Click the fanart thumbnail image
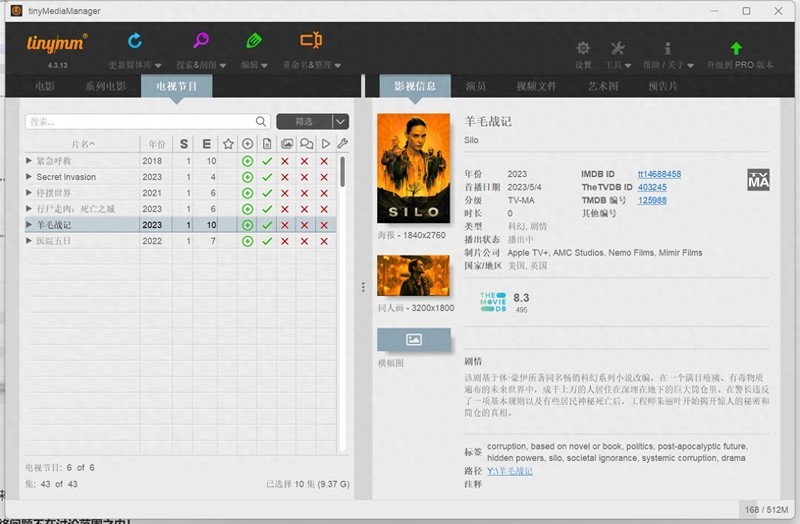The width and height of the screenshot is (800, 524). tap(413, 276)
